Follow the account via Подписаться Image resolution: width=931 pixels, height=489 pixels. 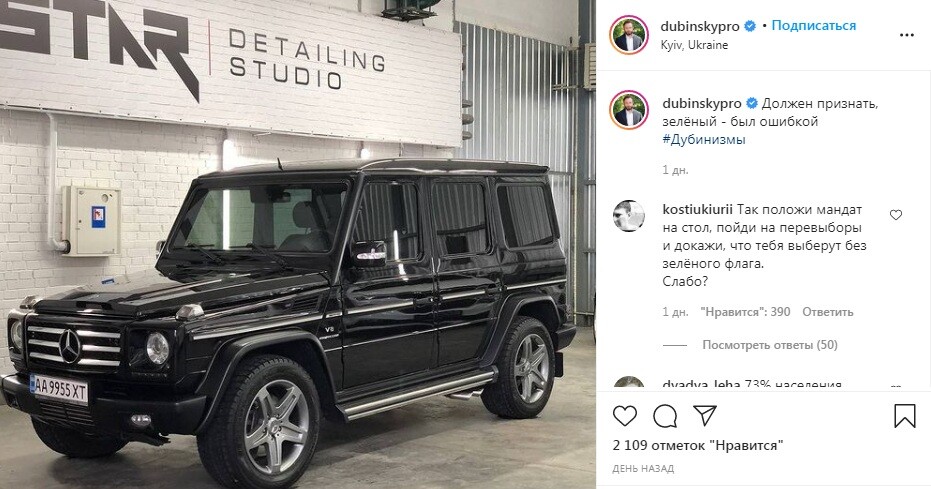pos(813,26)
